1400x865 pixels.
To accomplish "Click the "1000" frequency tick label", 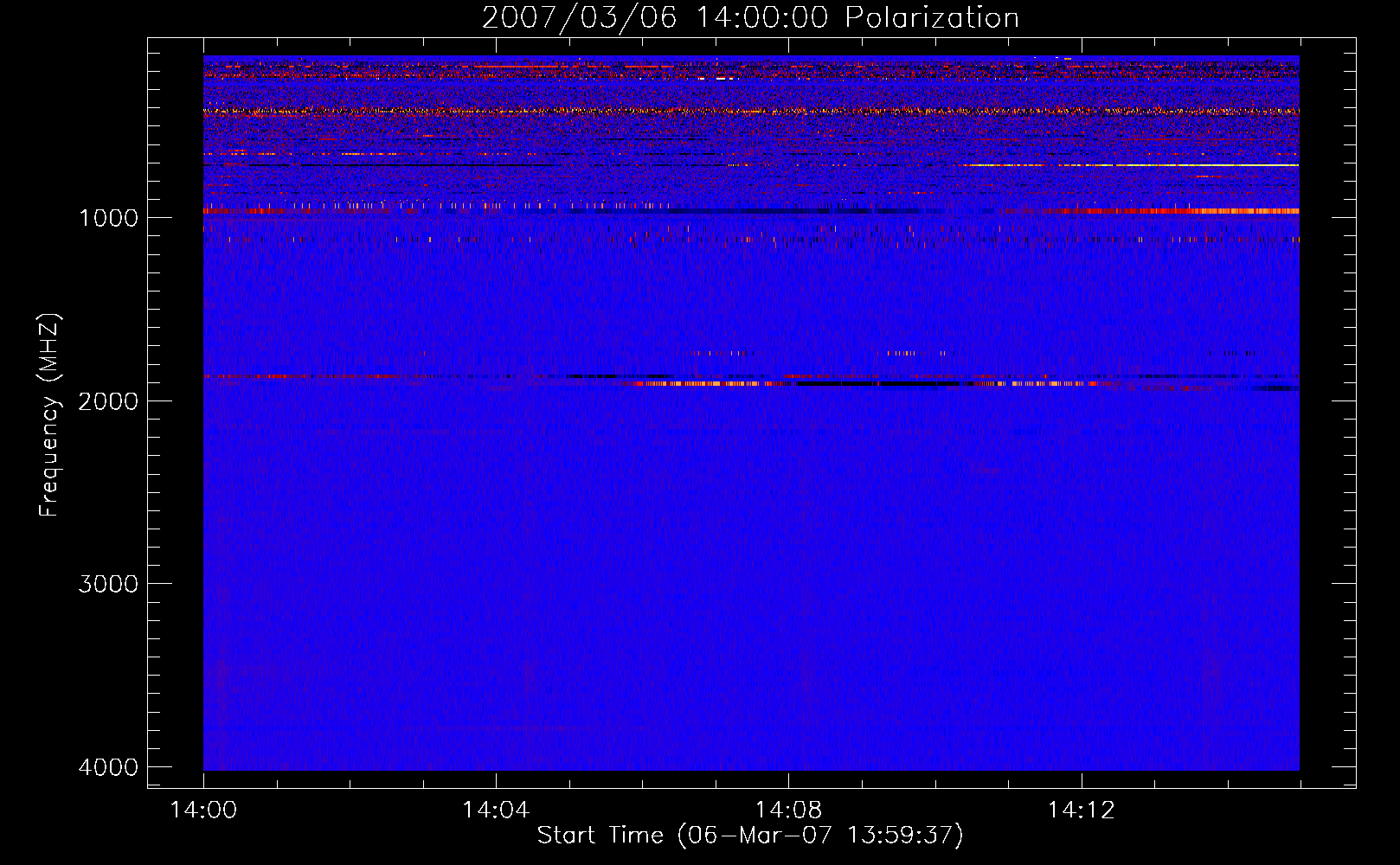I will (108, 217).
